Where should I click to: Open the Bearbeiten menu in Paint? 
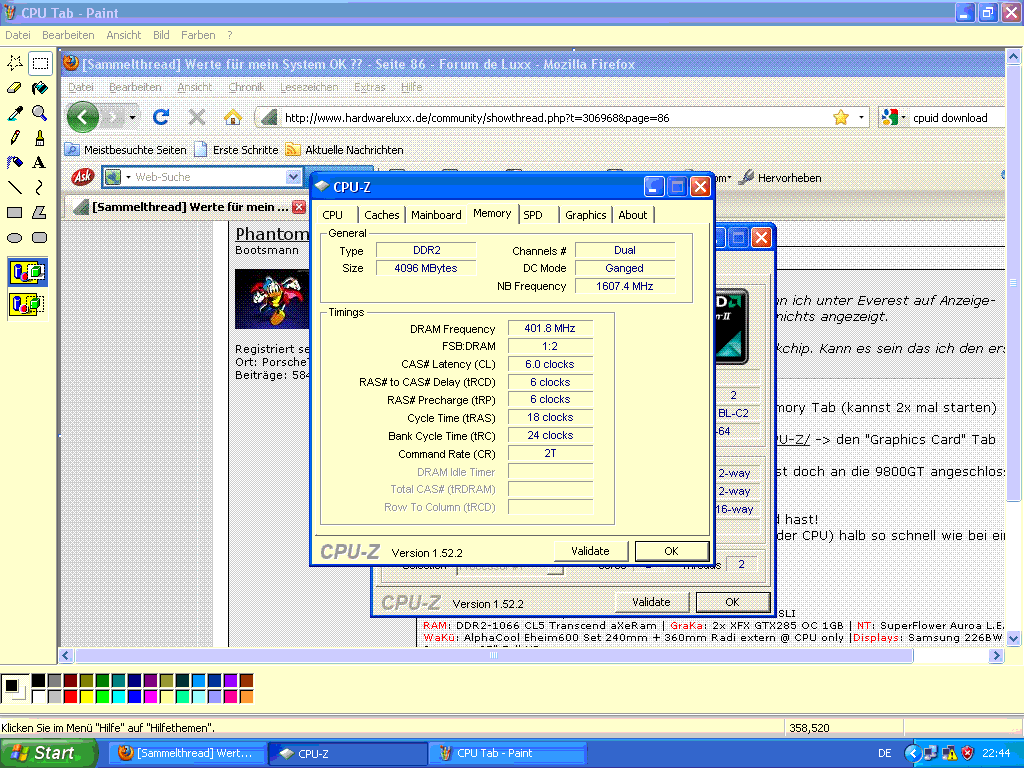pos(68,35)
